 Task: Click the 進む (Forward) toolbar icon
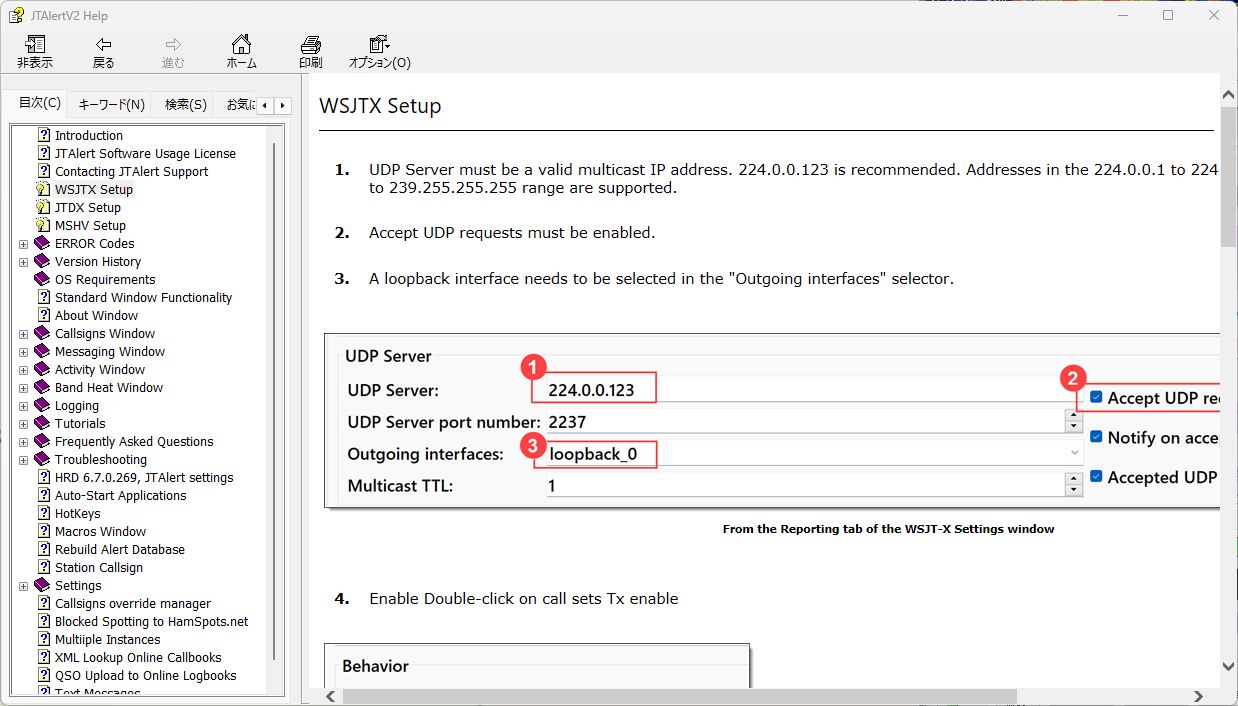[x=173, y=52]
